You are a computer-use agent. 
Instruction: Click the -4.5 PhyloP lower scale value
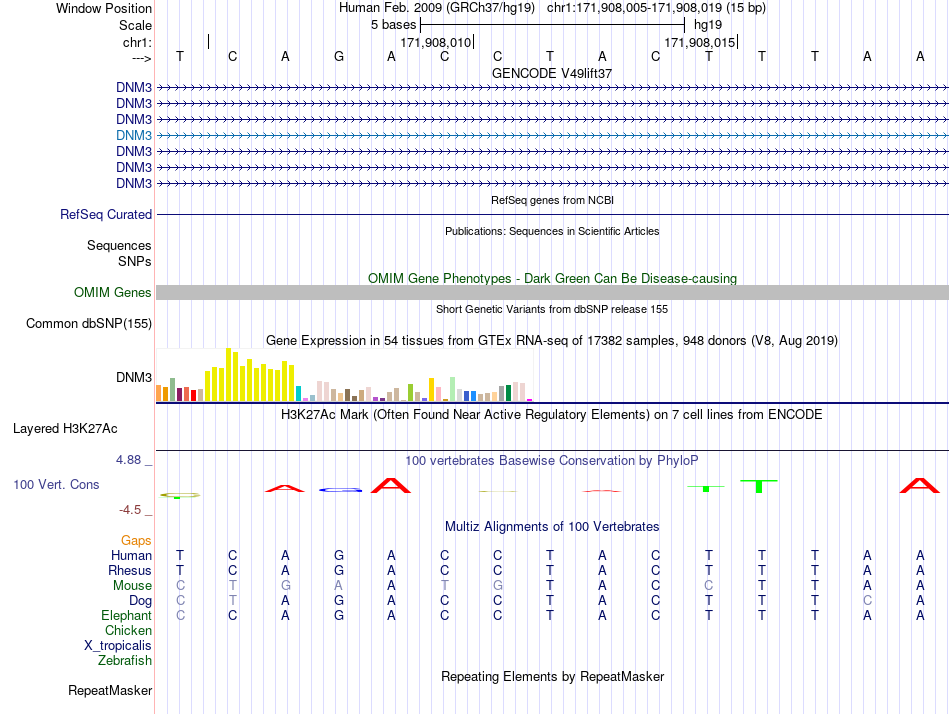130,510
